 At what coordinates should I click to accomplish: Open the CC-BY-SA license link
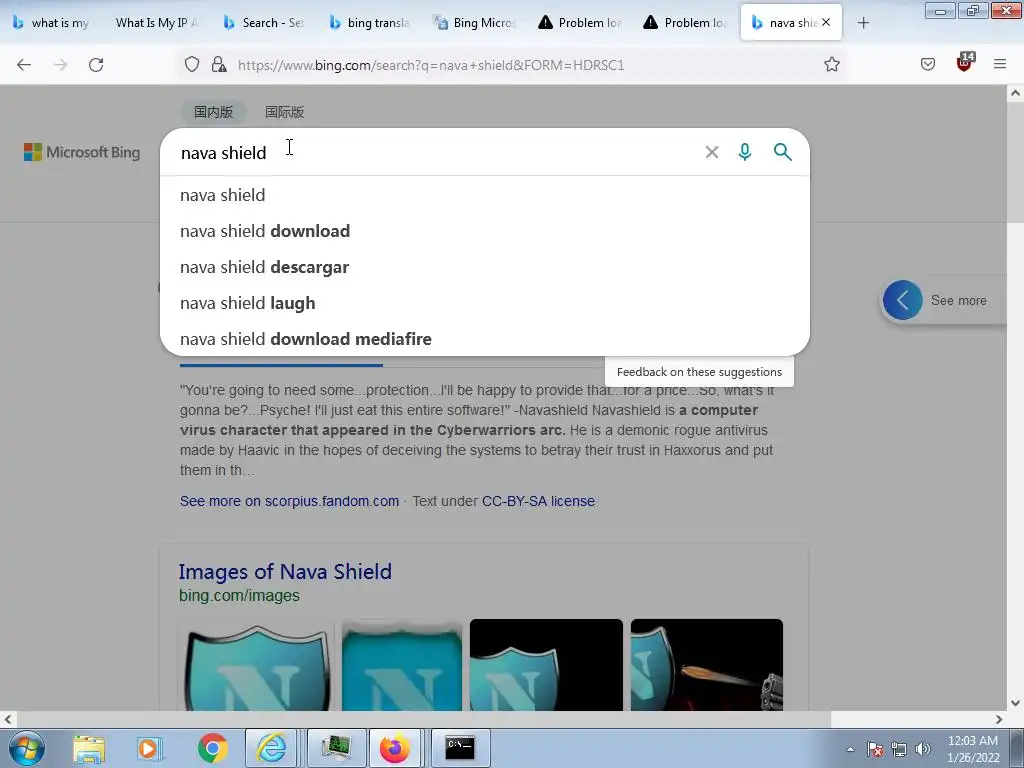point(538,501)
